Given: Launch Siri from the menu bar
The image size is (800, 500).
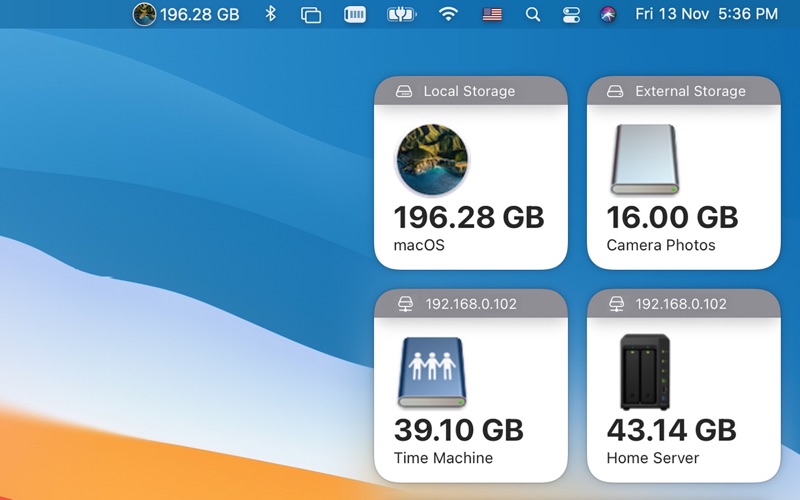Looking at the screenshot, I should coord(608,14).
